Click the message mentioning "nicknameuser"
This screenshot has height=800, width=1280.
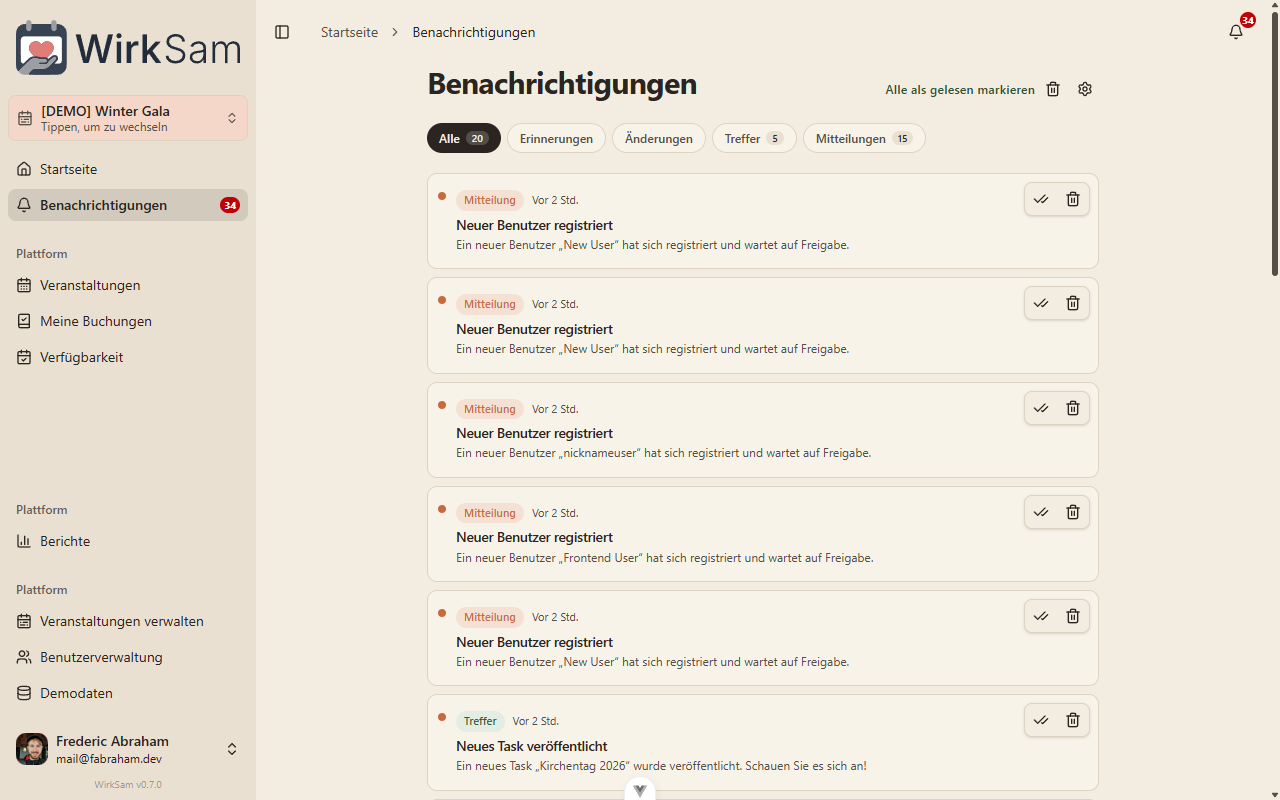pos(664,453)
